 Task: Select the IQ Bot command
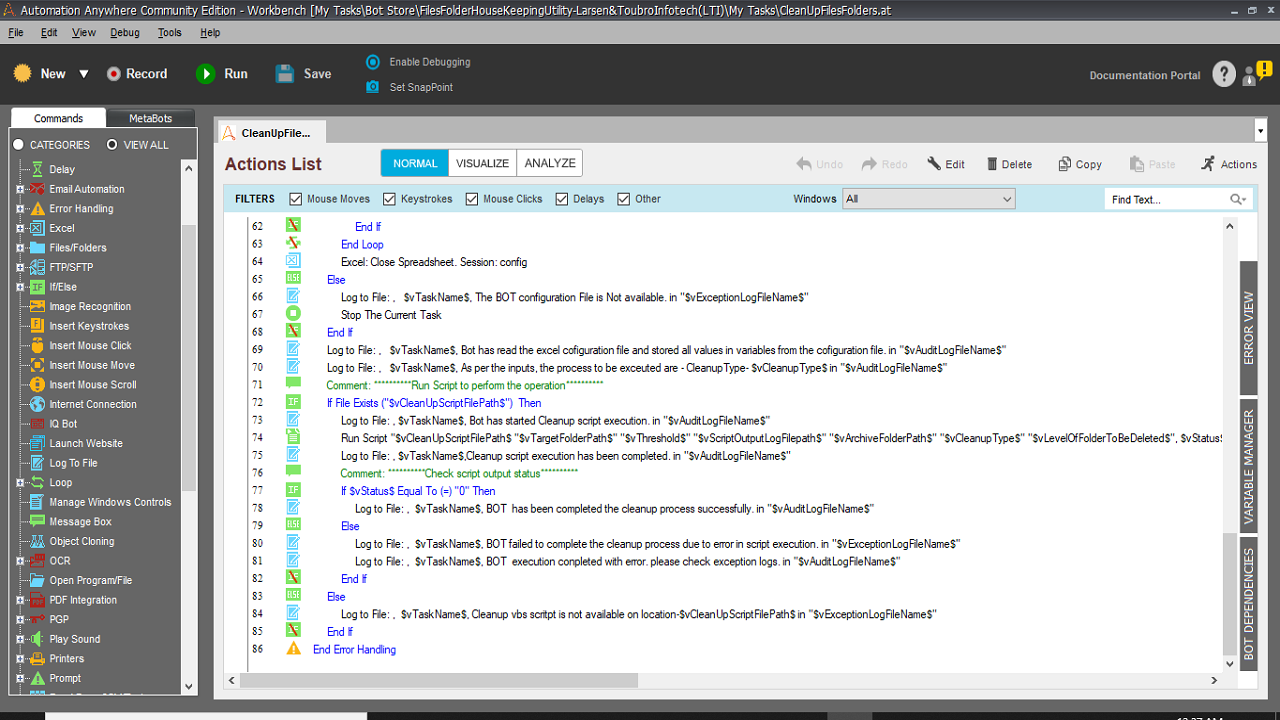63,424
